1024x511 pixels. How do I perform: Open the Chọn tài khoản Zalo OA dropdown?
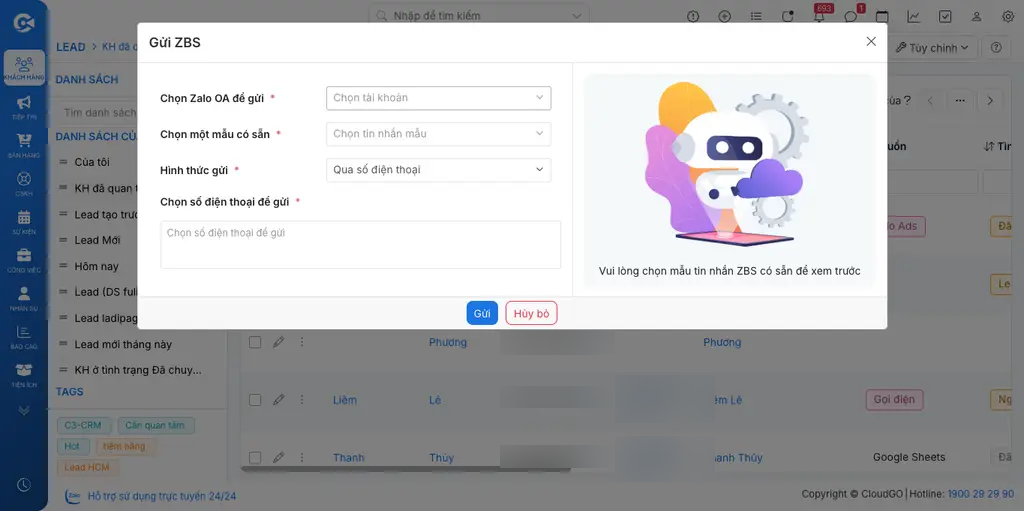click(438, 98)
